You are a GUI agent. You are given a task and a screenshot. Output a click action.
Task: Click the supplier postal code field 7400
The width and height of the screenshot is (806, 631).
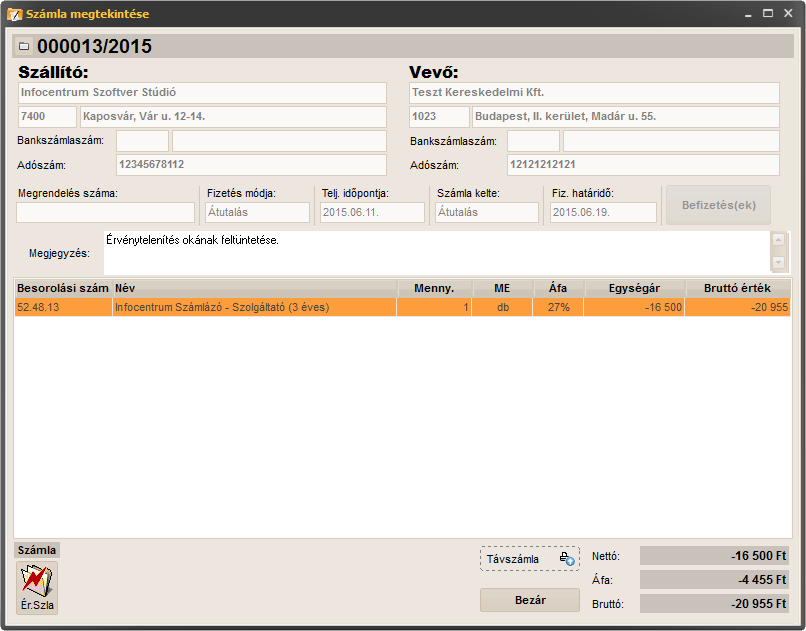pos(47,117)
